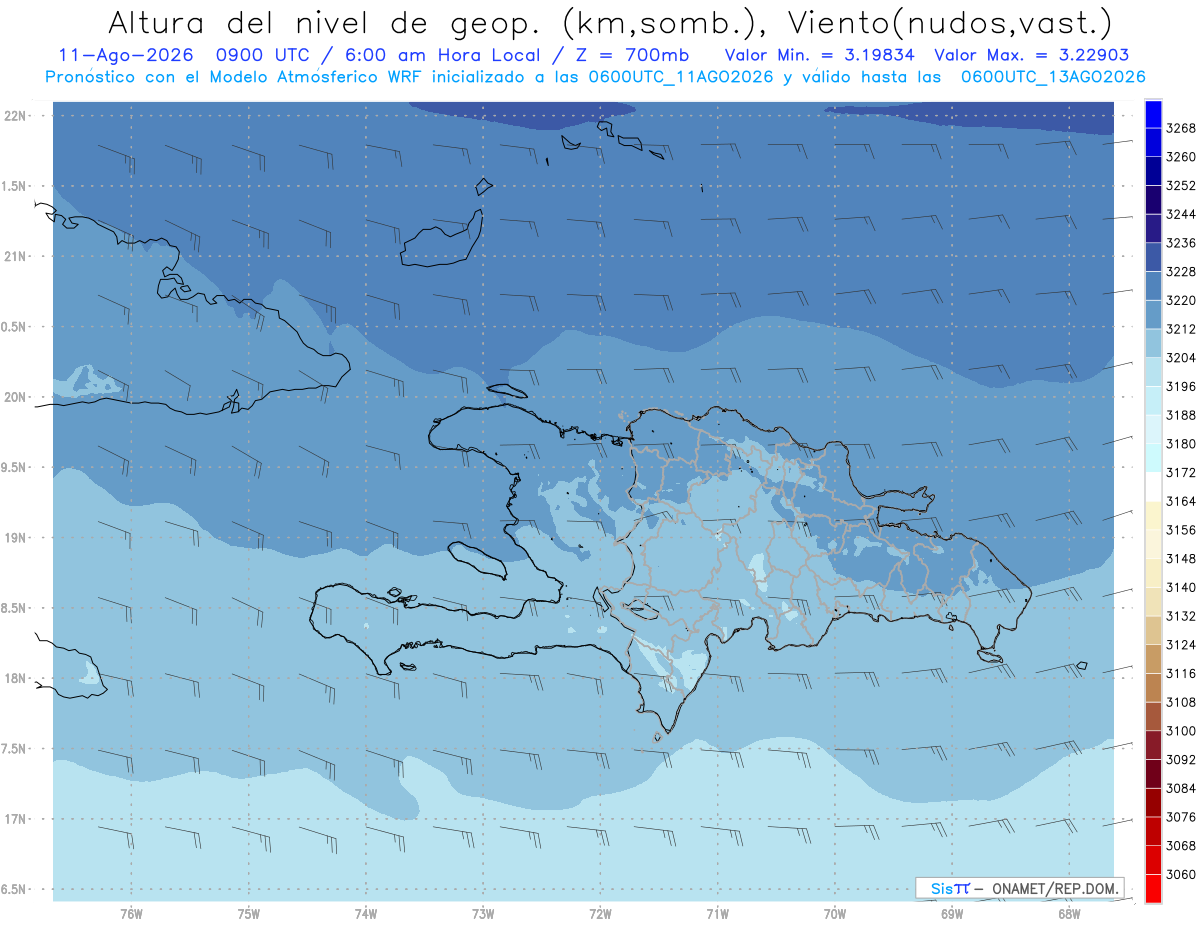The width and height of the screenshot is (1200, 927).
Task: Click the '76W' longitude label
Action: (131, 914)
